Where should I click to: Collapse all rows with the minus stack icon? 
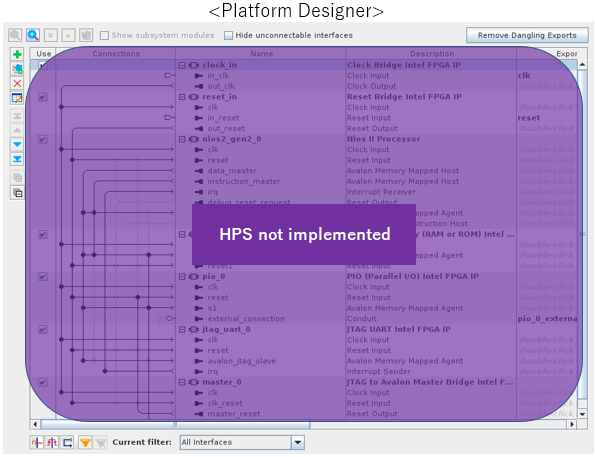coord(17,192)
